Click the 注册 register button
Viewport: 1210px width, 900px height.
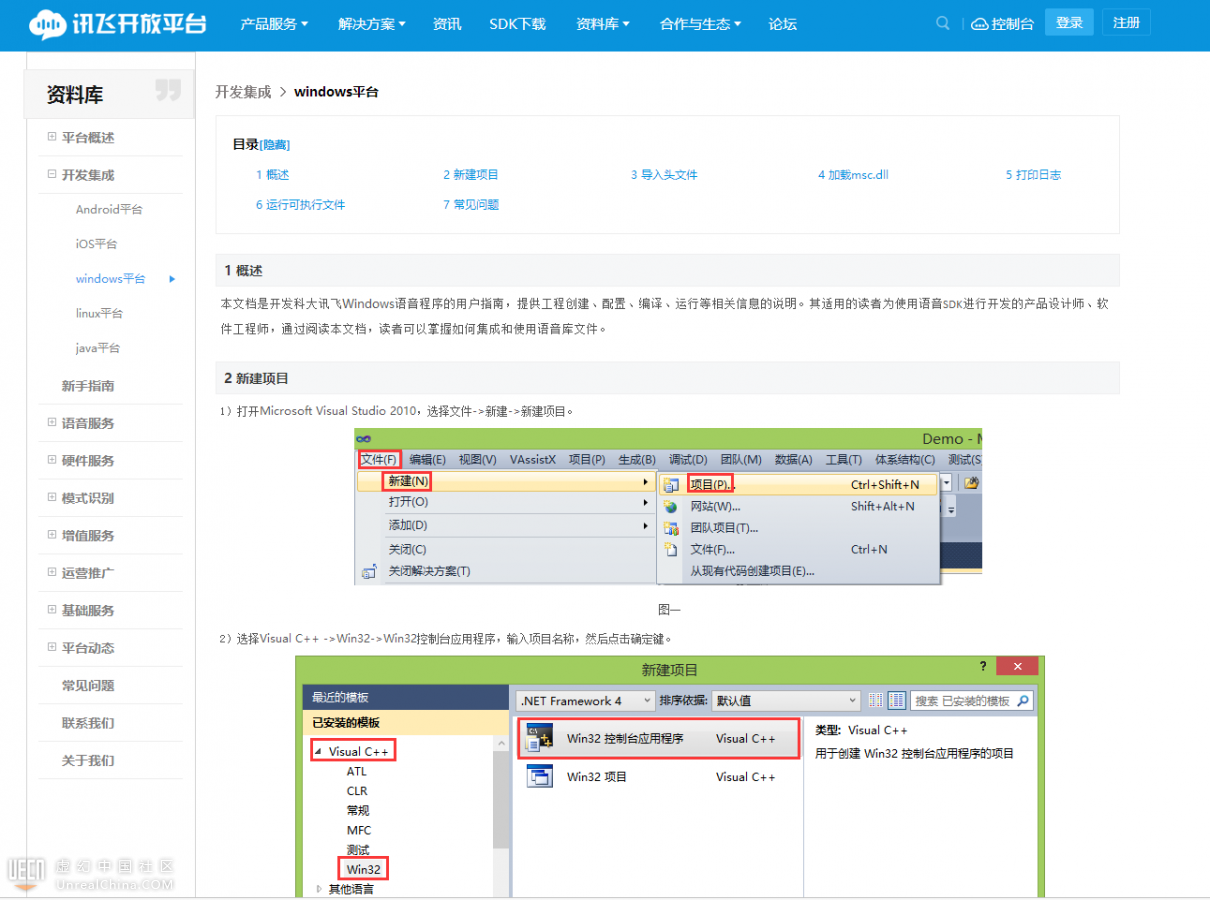(x=1126, y=22)
